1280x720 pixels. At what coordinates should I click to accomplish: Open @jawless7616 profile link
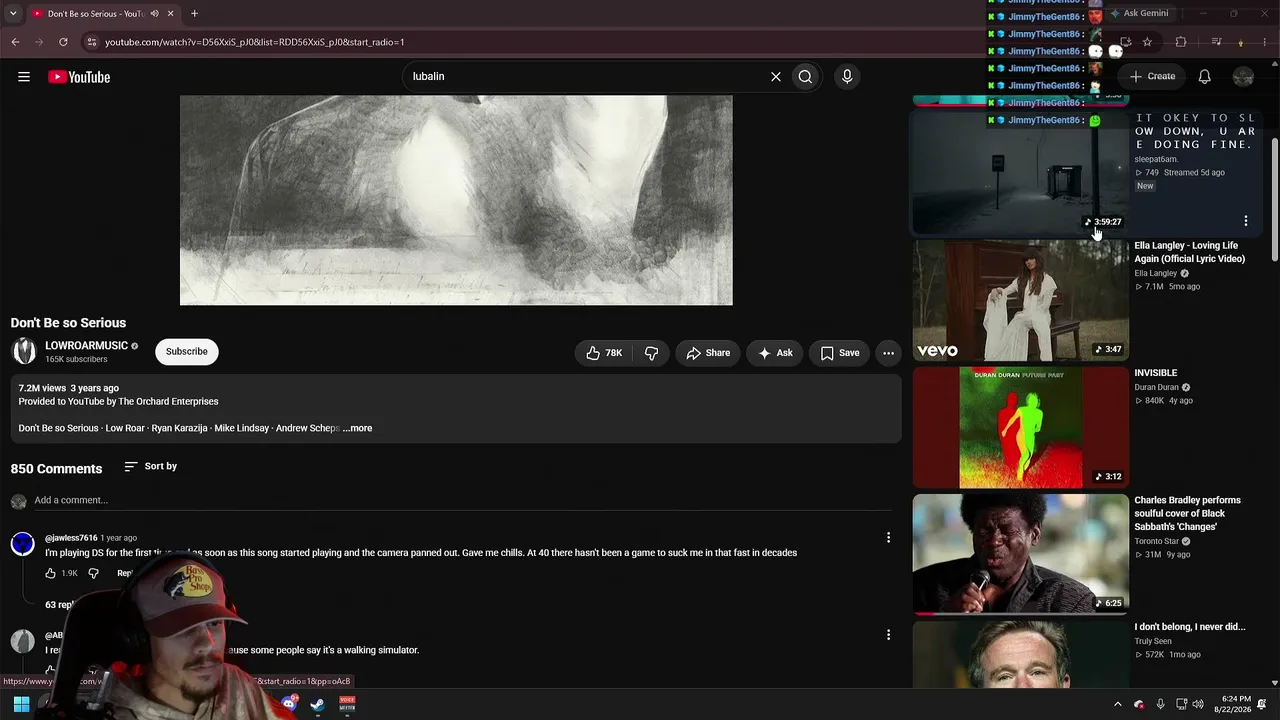(x=71, y=538)
